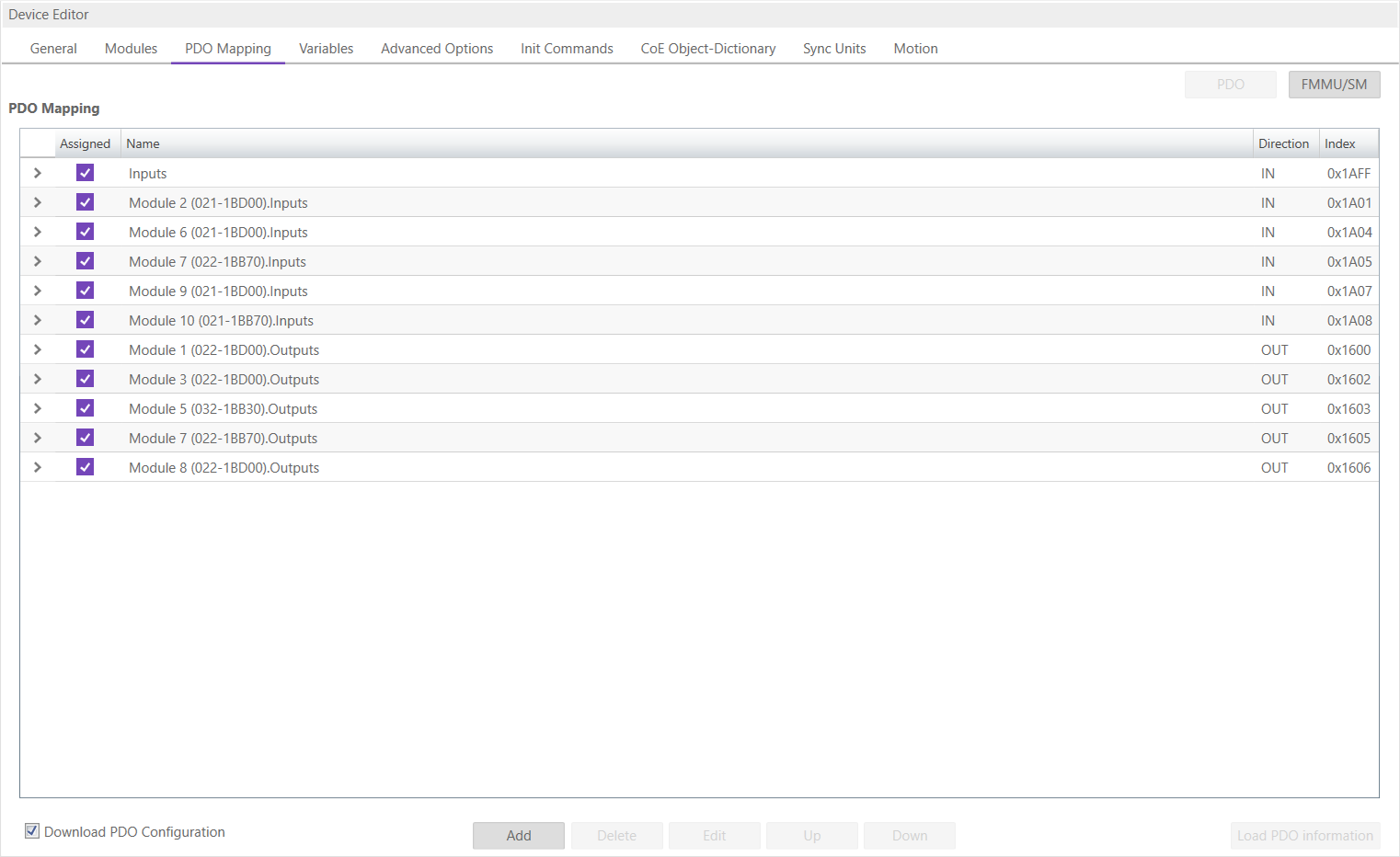Viewport: 1400px width, 857px height.
Task: Expand the Inputs PDO row
Action: (38, 173)
